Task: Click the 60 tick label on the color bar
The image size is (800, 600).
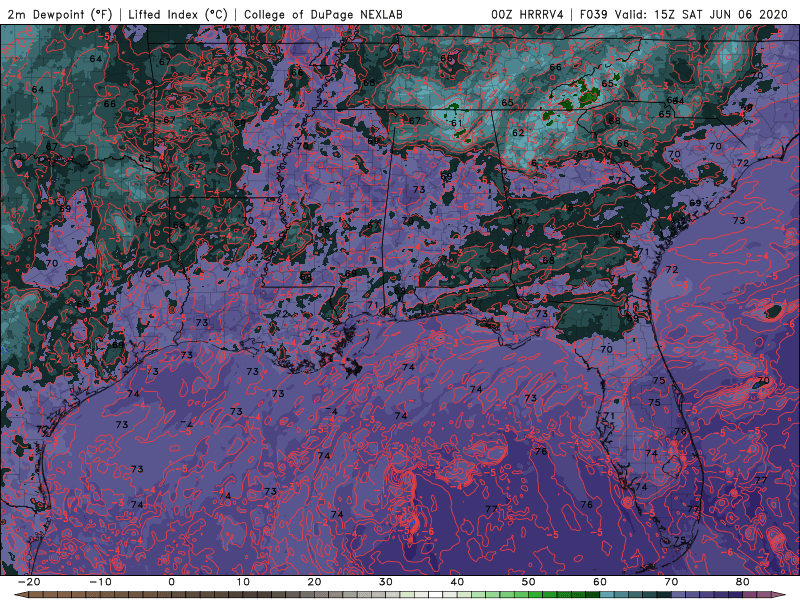Action: click(600, 582)
